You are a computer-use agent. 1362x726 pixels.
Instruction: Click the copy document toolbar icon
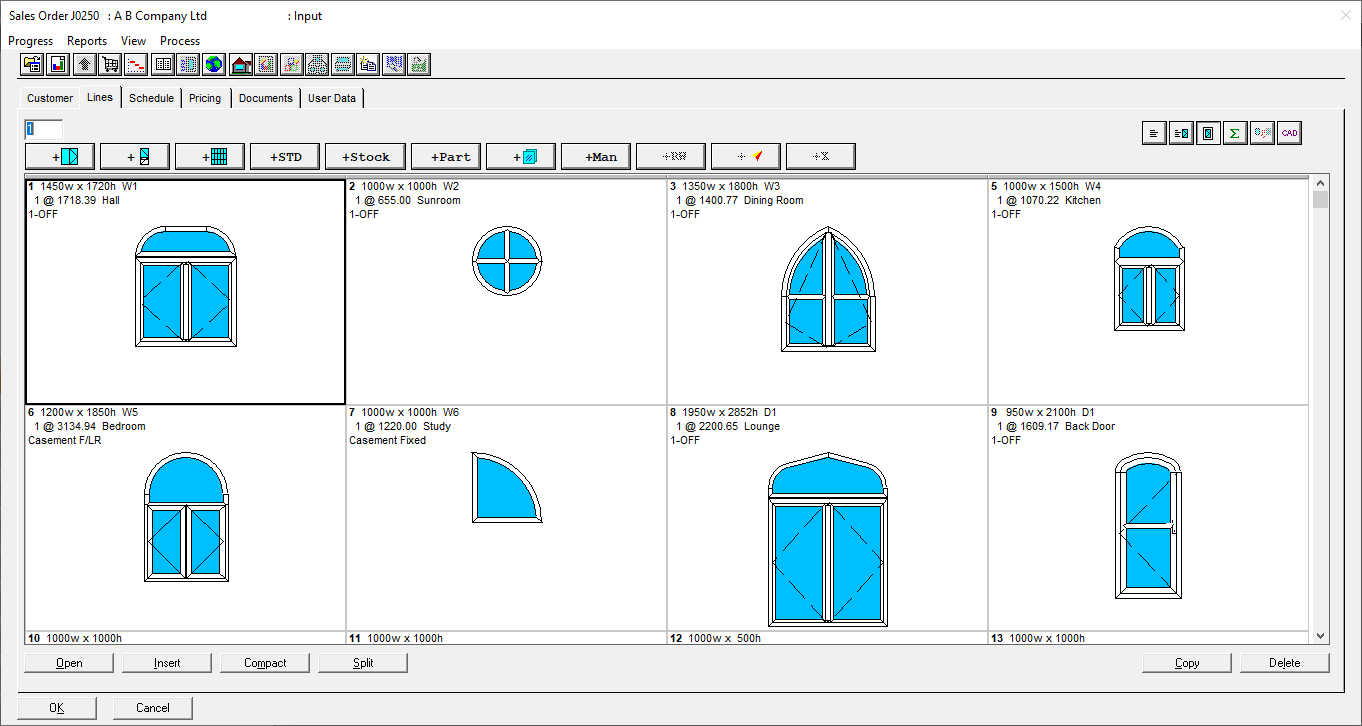369,64
